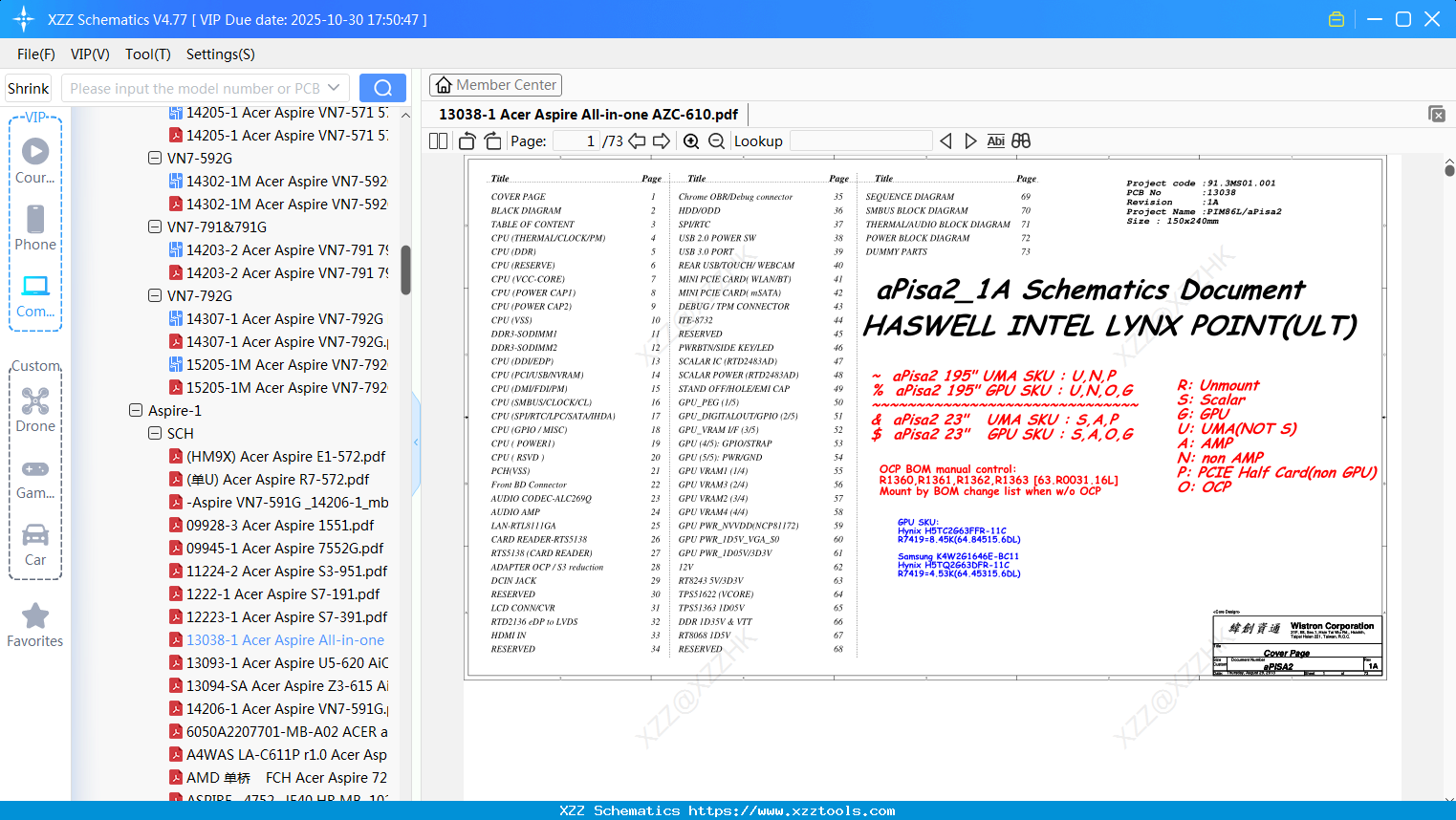Open "14206-1 Acer Aspire VN7-591G" PDF row
This screenshot has width=1456, height=820.
click(x=278, y=708)
